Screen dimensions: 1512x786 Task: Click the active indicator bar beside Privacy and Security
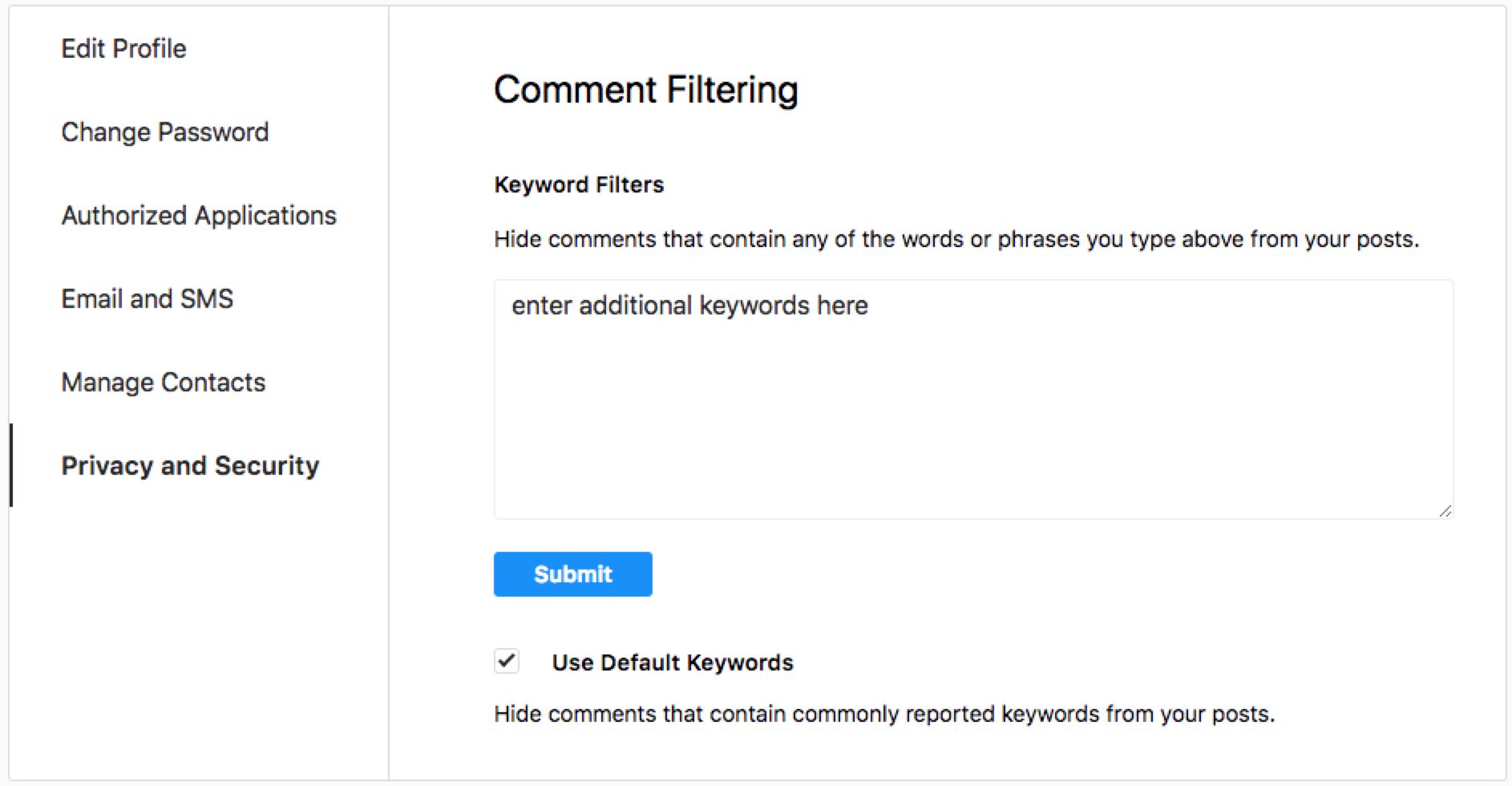pyautogui.click(x=11, y=466)
